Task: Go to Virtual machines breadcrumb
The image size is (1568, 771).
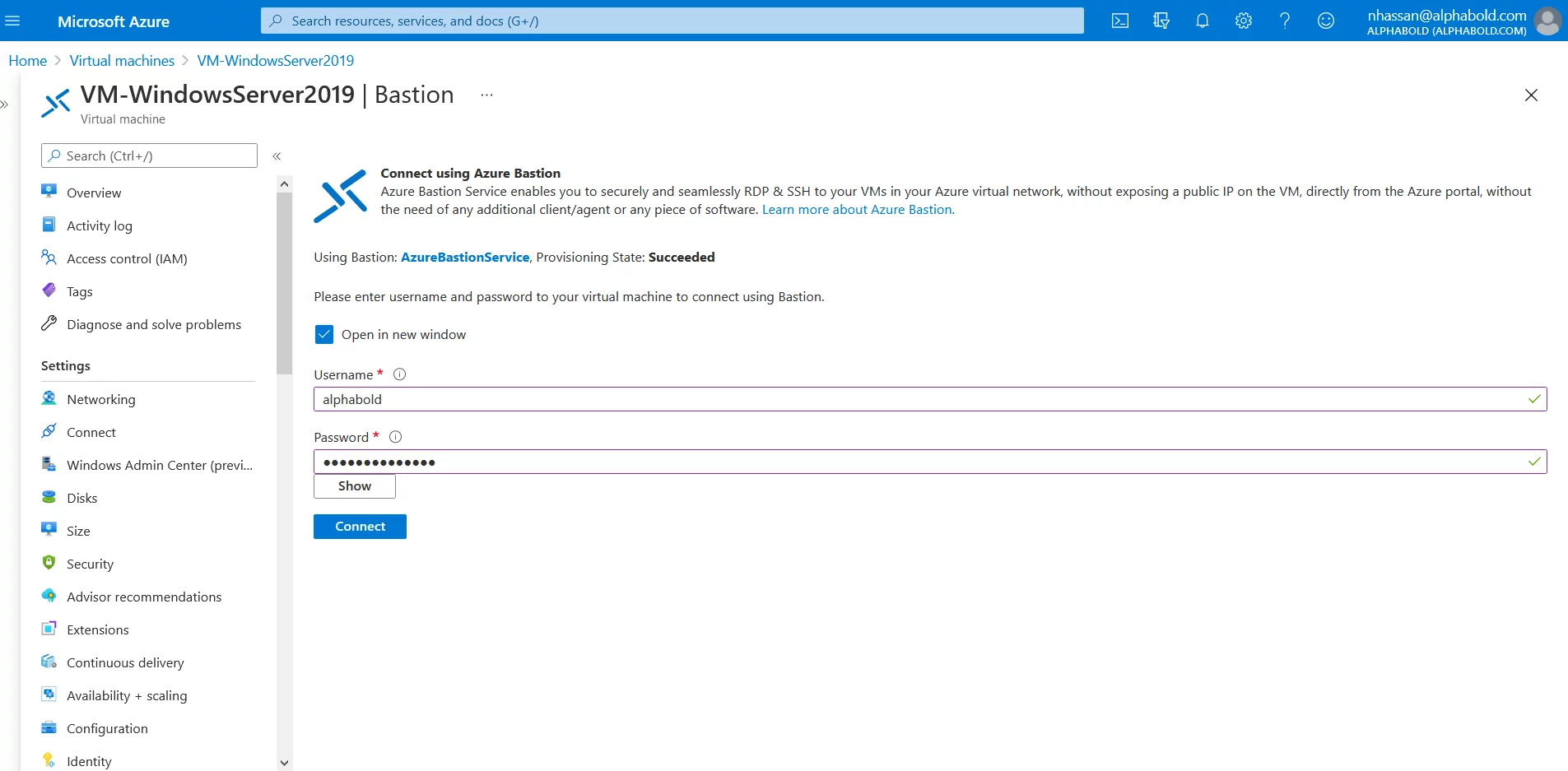Action: click(122, 61)
